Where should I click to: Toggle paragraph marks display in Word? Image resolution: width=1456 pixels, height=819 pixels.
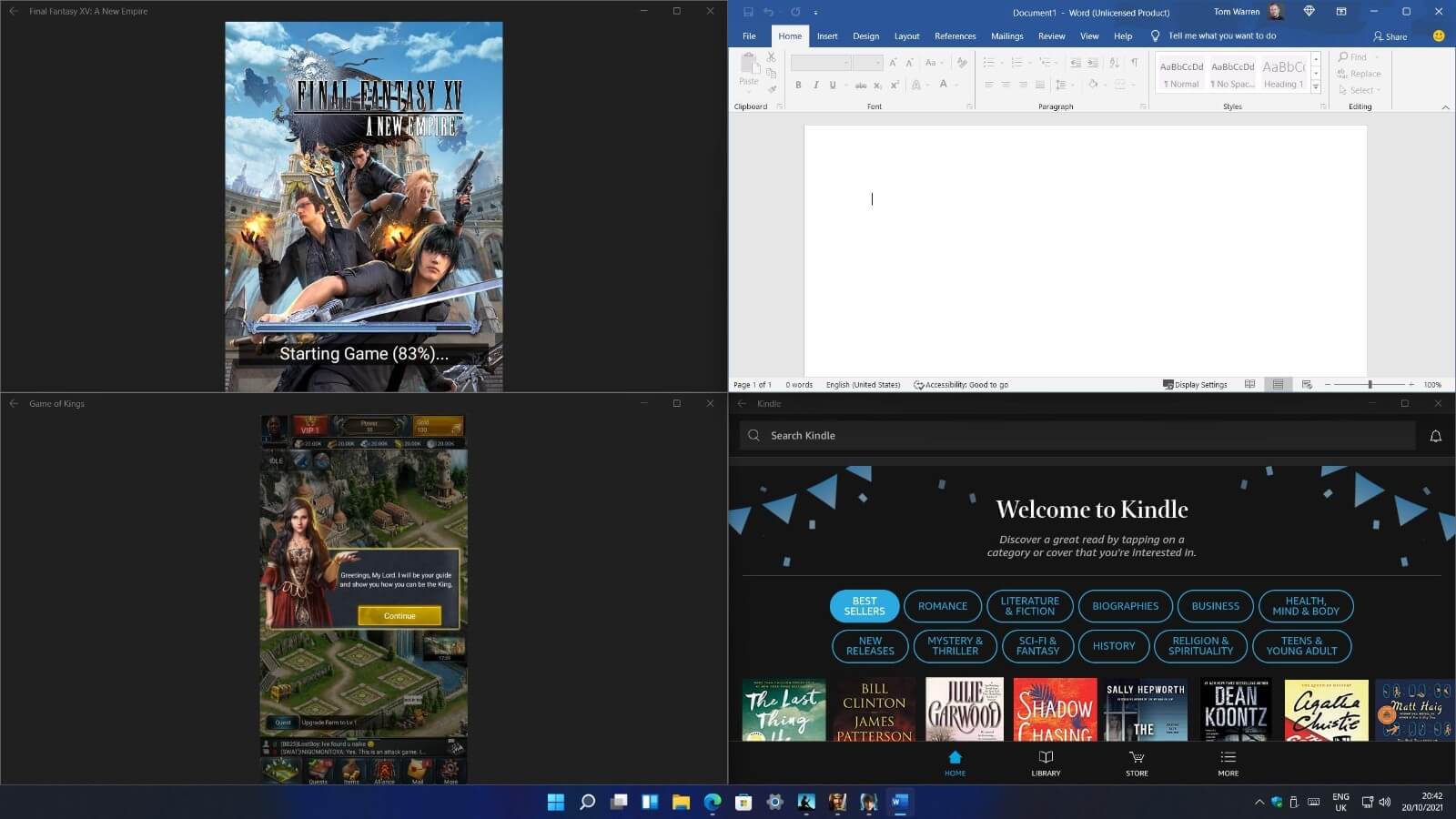[x=1135, y=63]
